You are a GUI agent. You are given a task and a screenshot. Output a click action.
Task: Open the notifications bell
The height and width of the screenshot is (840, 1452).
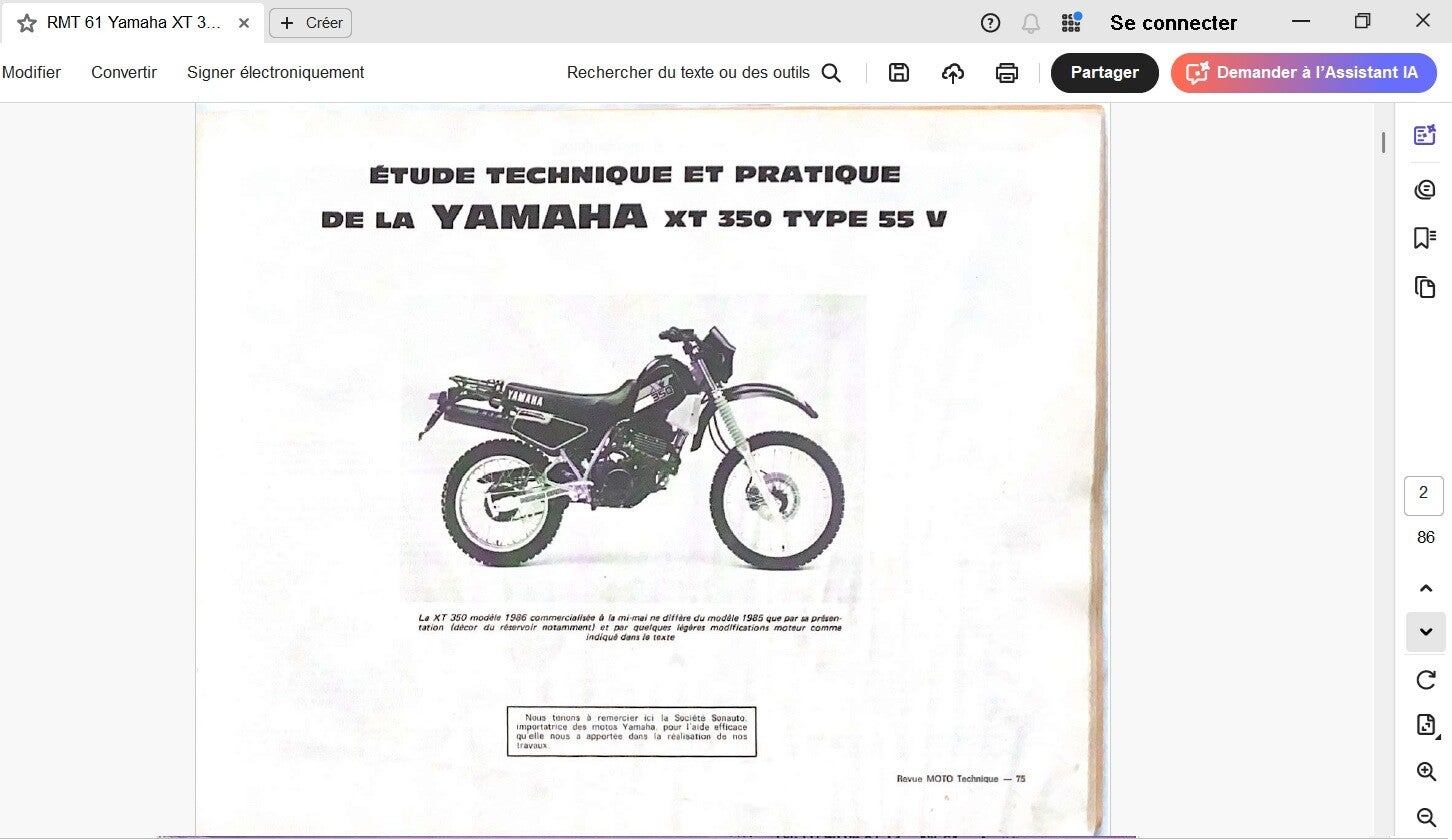1030,23
